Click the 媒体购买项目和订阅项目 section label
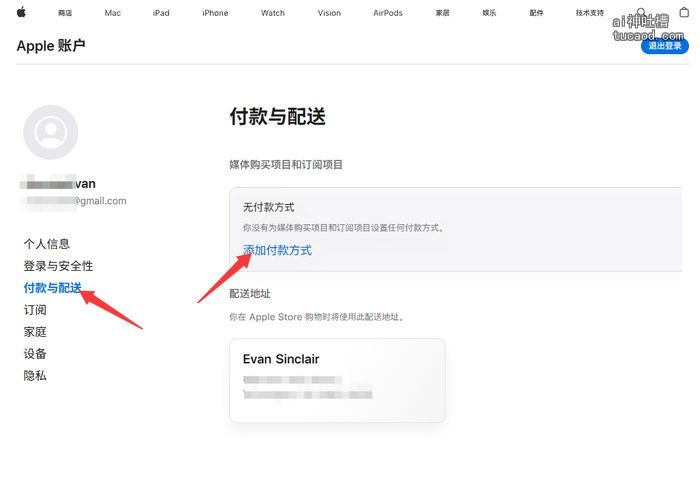 point(286,165)
